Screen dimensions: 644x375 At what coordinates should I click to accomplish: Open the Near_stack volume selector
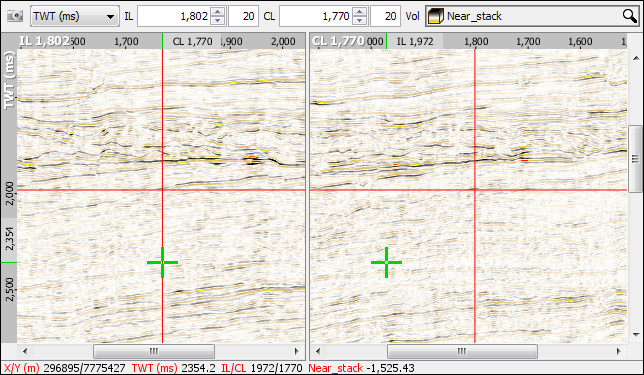[532, 16]
